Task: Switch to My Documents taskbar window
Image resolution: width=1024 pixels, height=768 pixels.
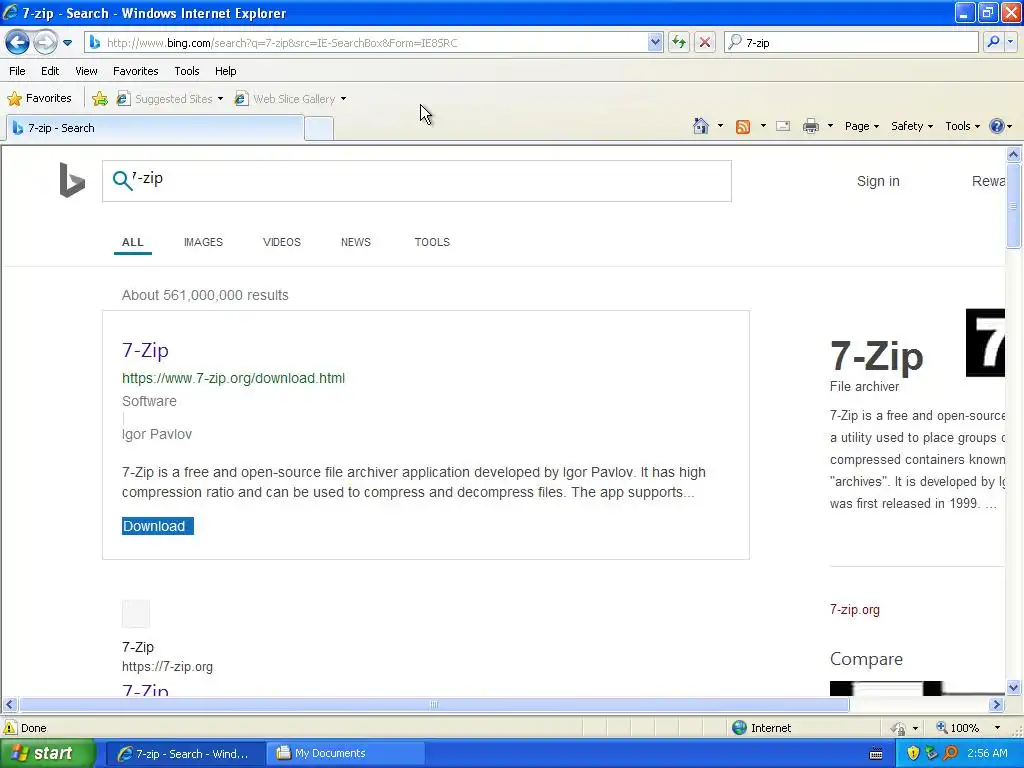Action: click(x=345, y=754)
